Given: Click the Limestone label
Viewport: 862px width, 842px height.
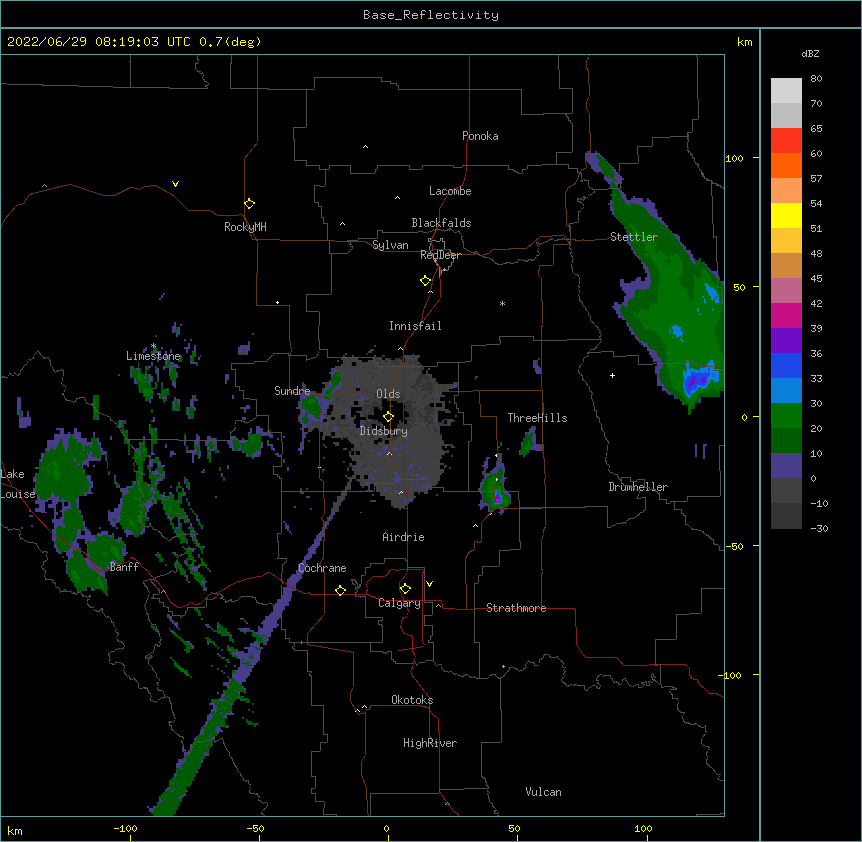Looking at the screenshot, I should [153, 356].
